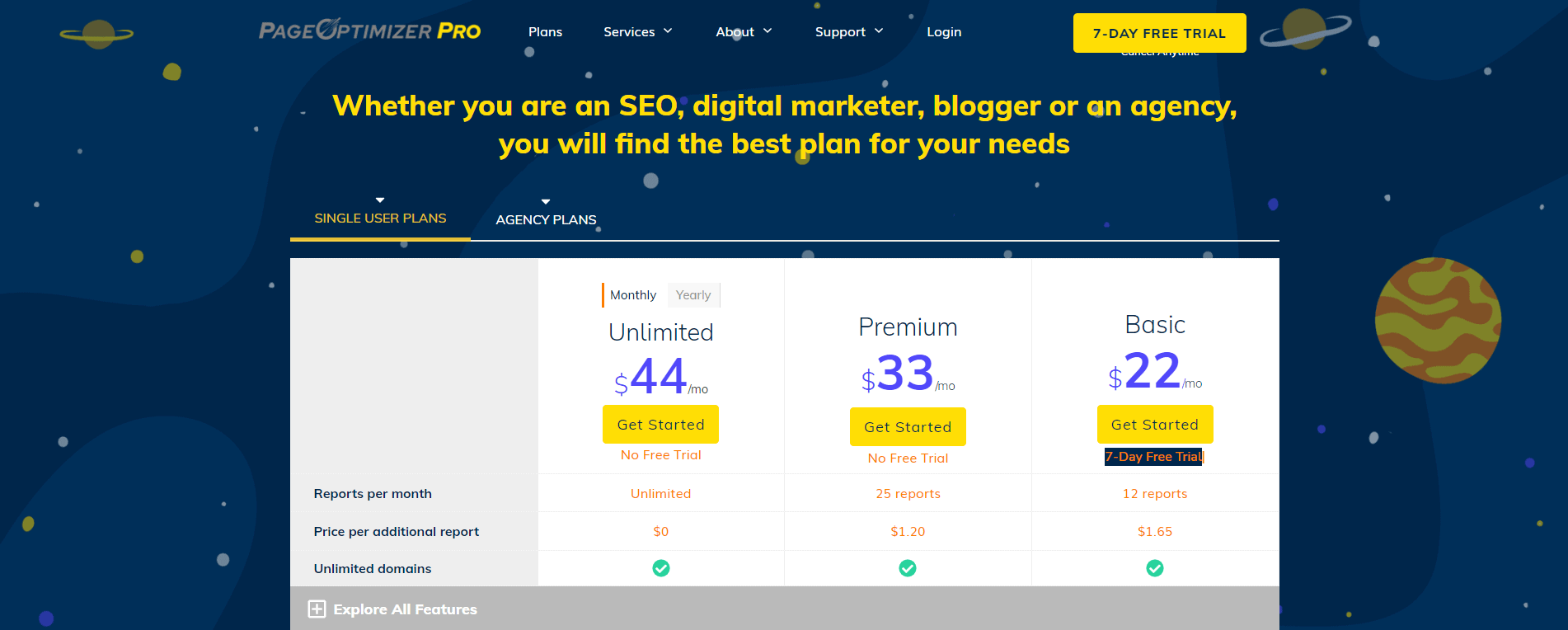Viewport: 1568px width, 630px height.
Task: Click the Unlimited domains checkmark for Premium plan
Action: 908,568
